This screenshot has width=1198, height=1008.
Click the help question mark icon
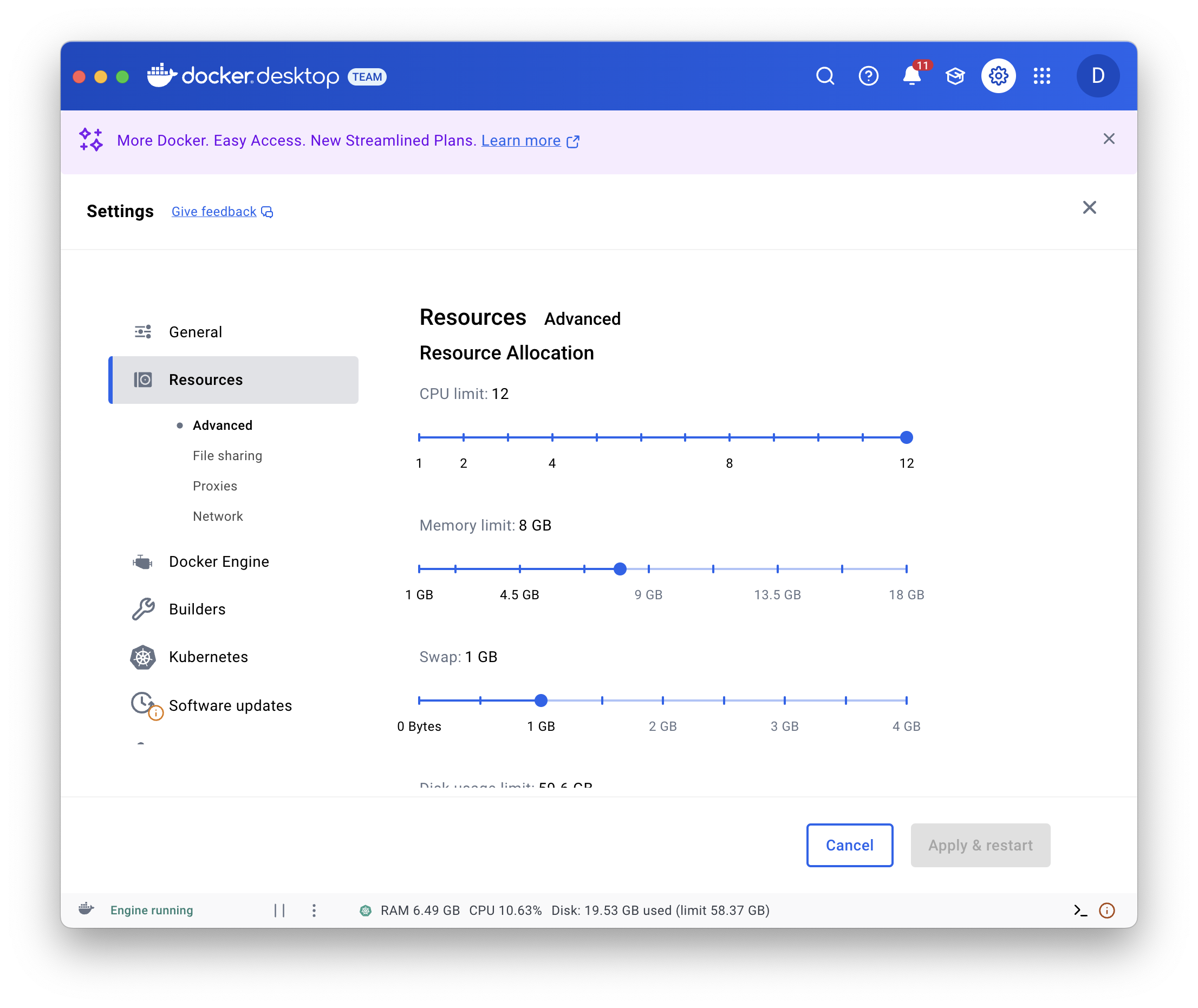pyautogui.click(x=868, y=76)
